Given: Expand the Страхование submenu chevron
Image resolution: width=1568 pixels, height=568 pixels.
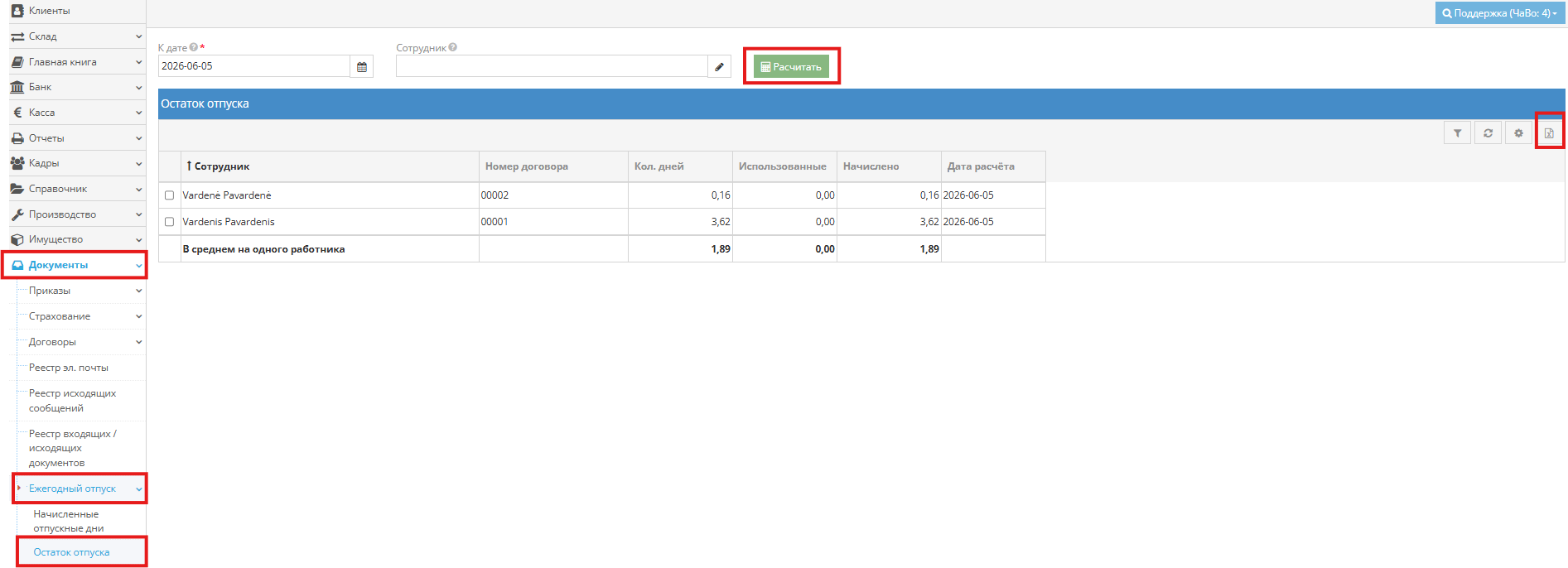Looking at the screenshot, I should coord(138,316).
